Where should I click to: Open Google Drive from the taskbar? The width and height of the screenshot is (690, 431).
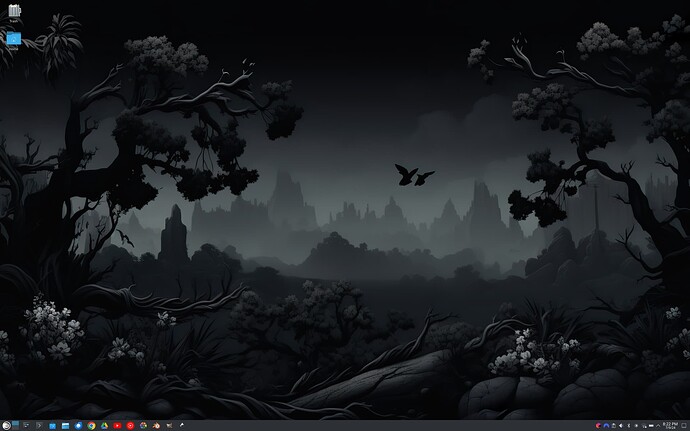point(104,425)
